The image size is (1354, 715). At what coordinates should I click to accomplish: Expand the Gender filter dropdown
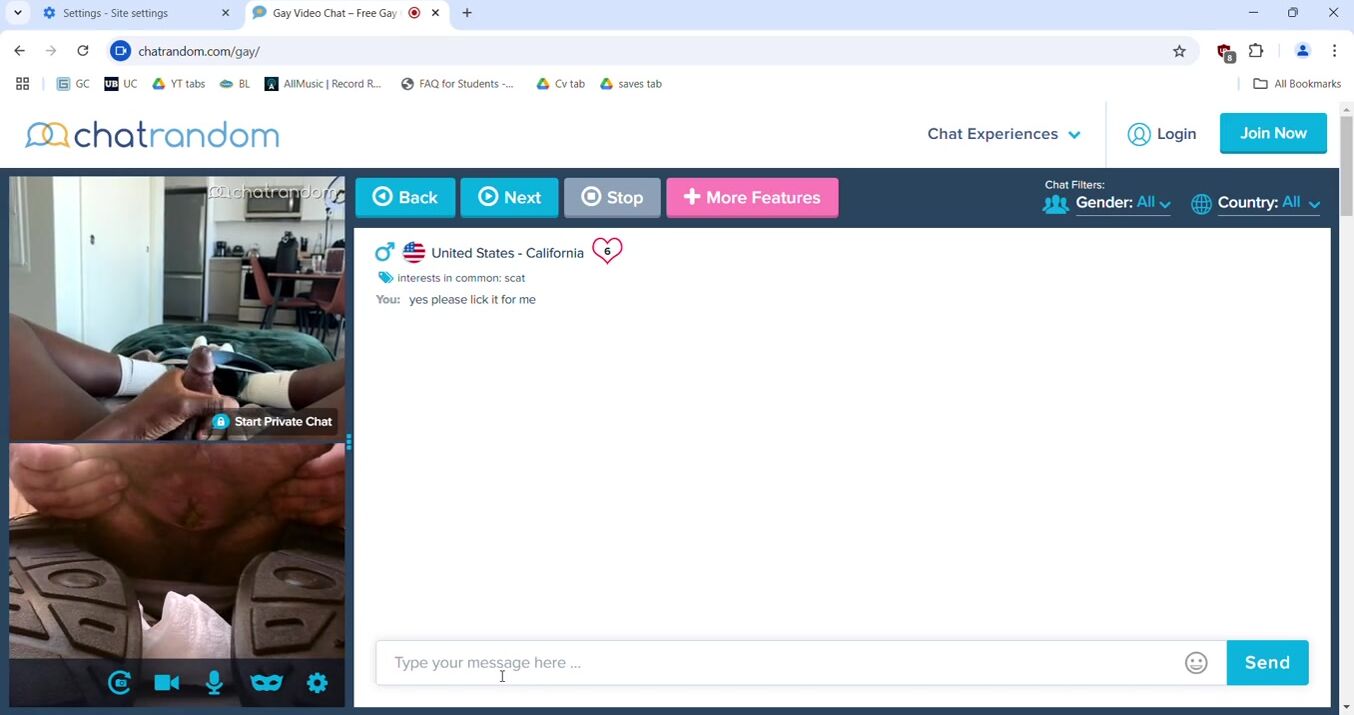pyautogui.click(x=1122, y=203)
